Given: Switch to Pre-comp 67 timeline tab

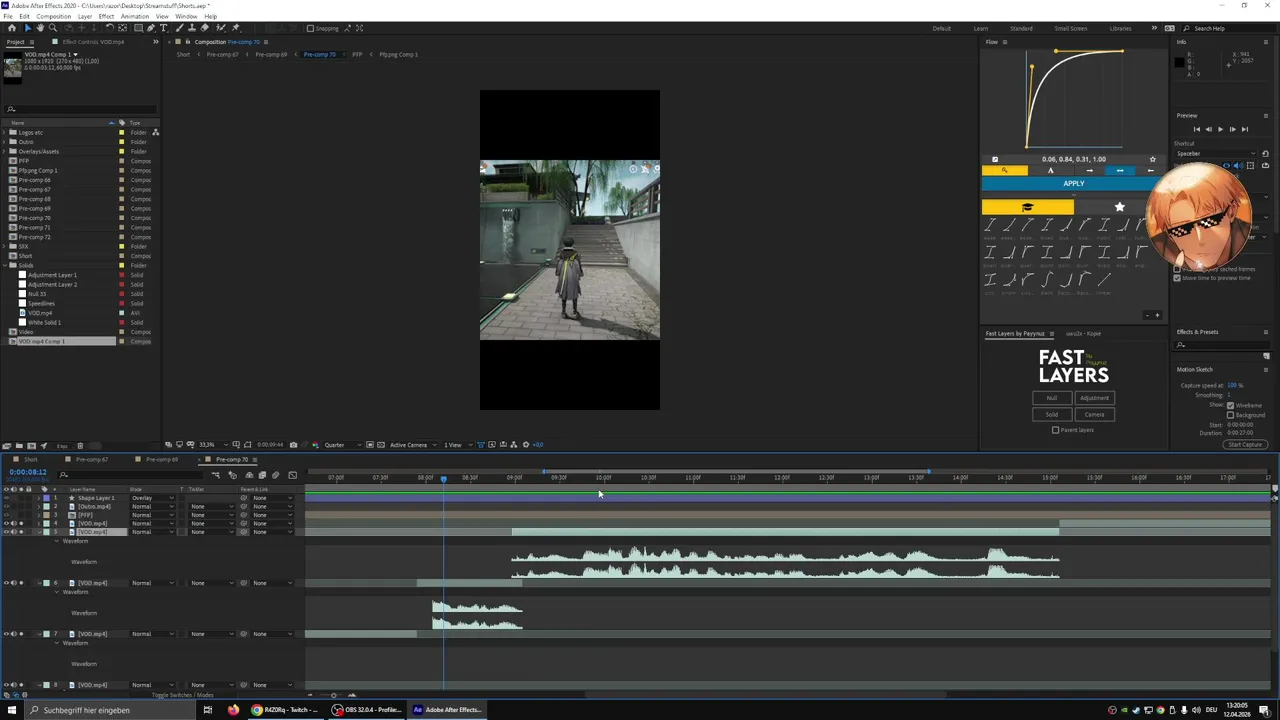Looking at the screenshot, I should pos(92,460).
